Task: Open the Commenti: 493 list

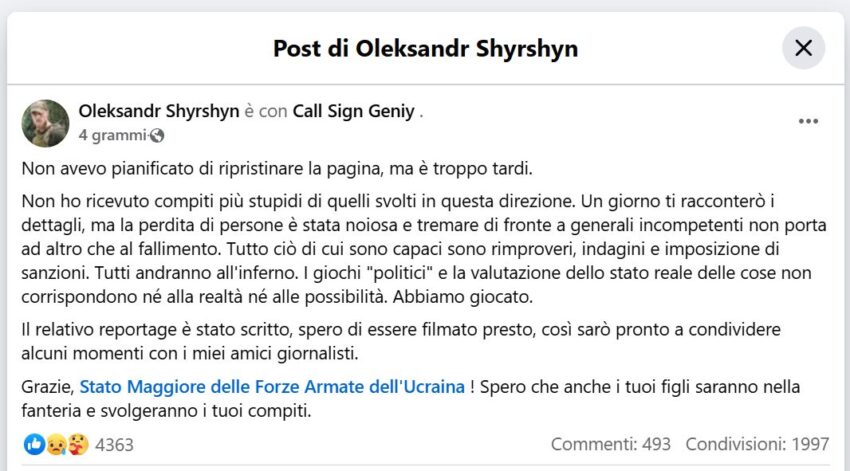Action: (x=611, y=444)
